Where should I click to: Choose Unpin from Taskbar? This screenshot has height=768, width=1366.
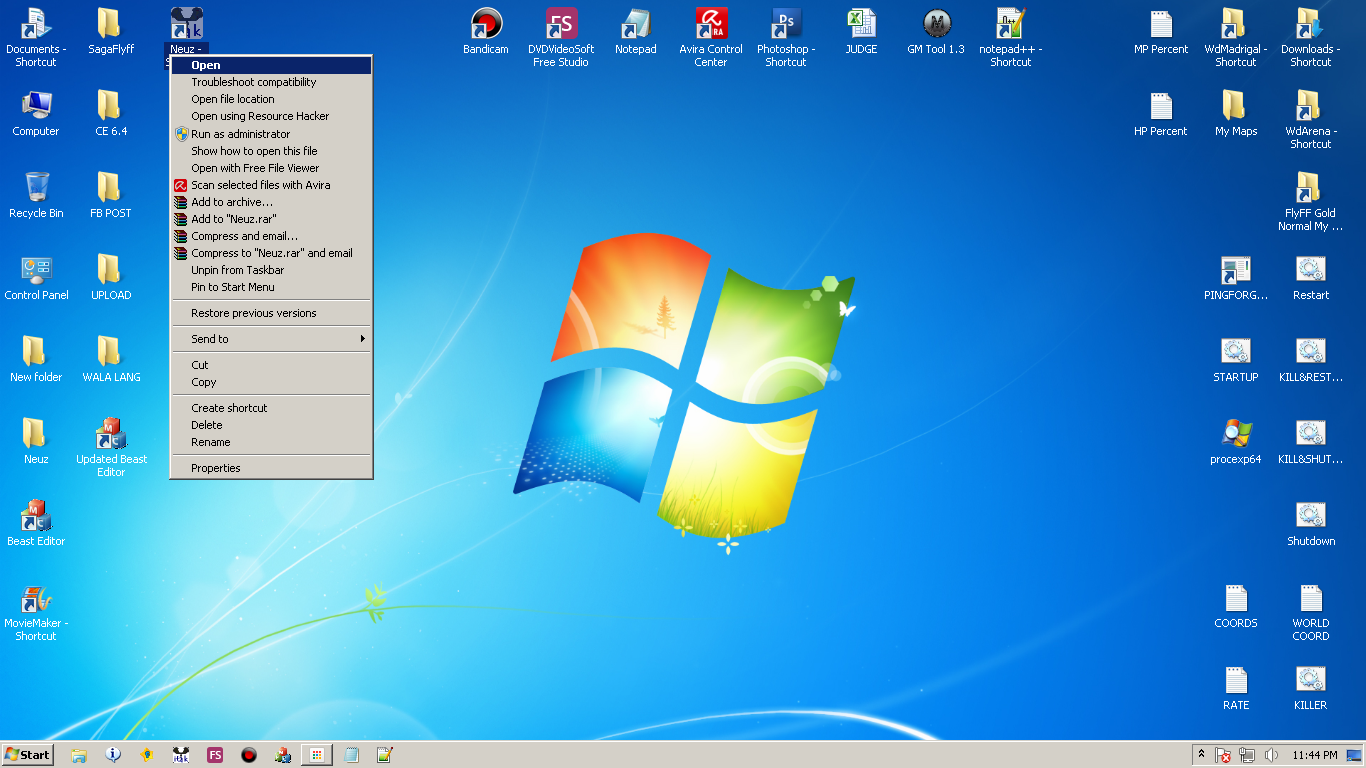click(x=271, y=269)
